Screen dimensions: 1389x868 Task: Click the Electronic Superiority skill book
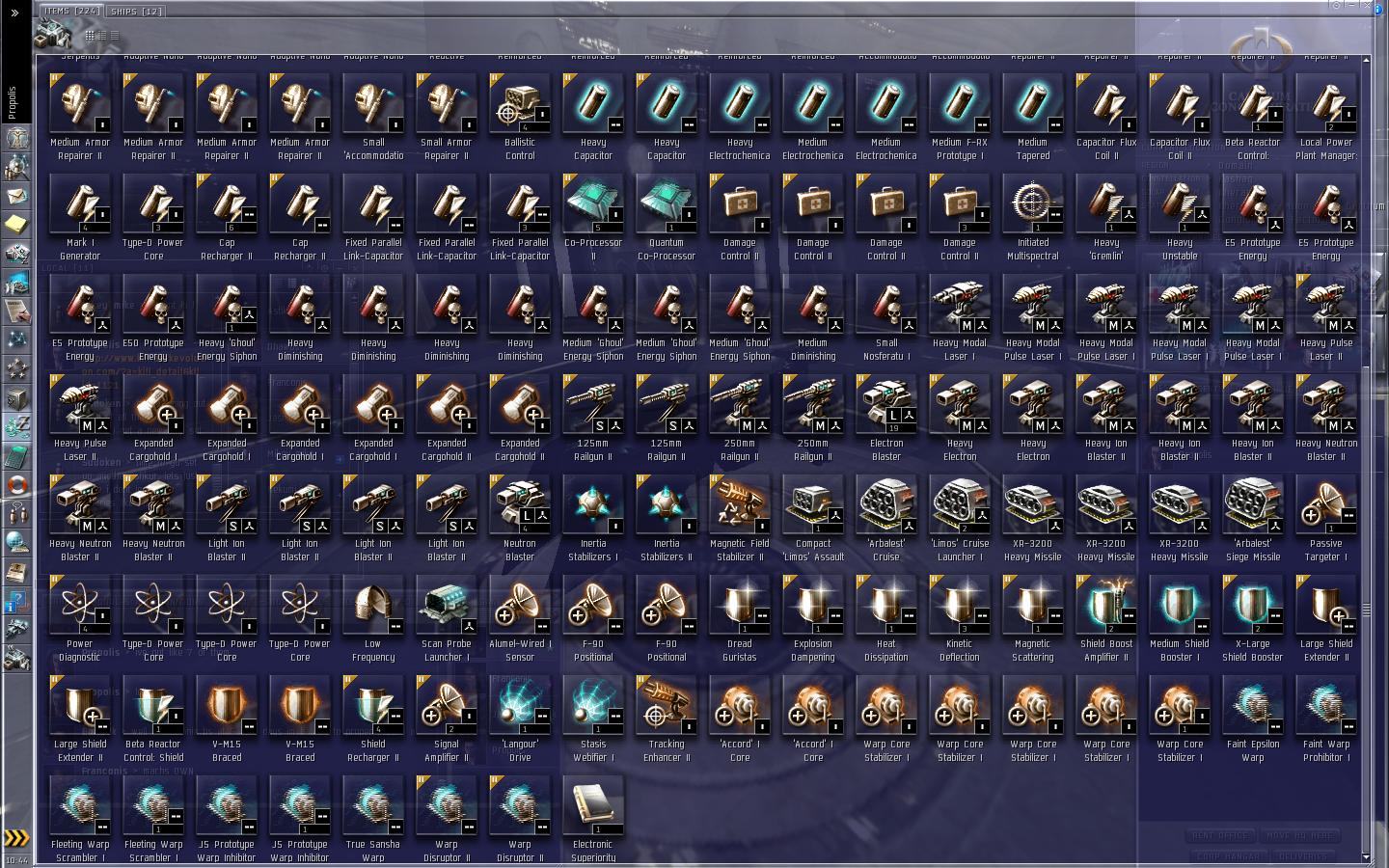593,806
